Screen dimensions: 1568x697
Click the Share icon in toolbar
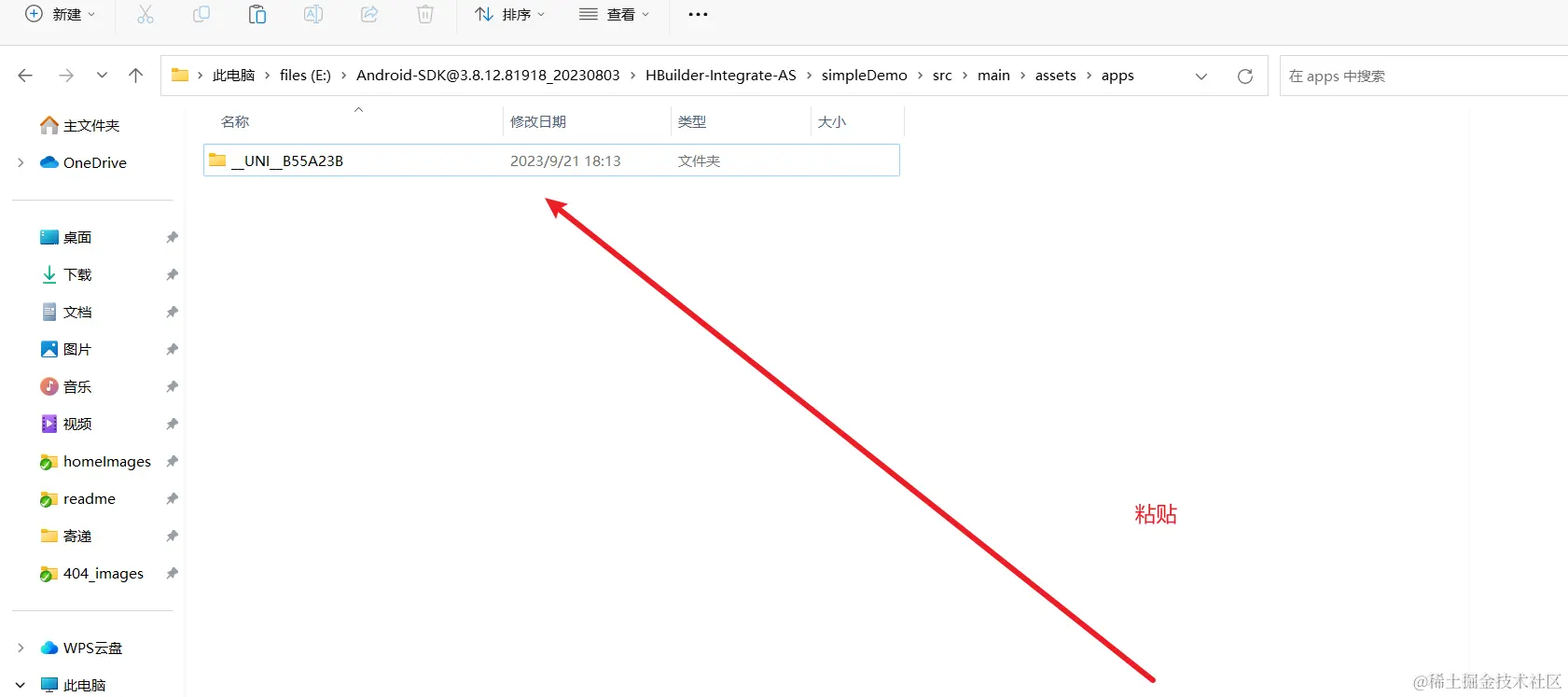(x=369, y=15)
